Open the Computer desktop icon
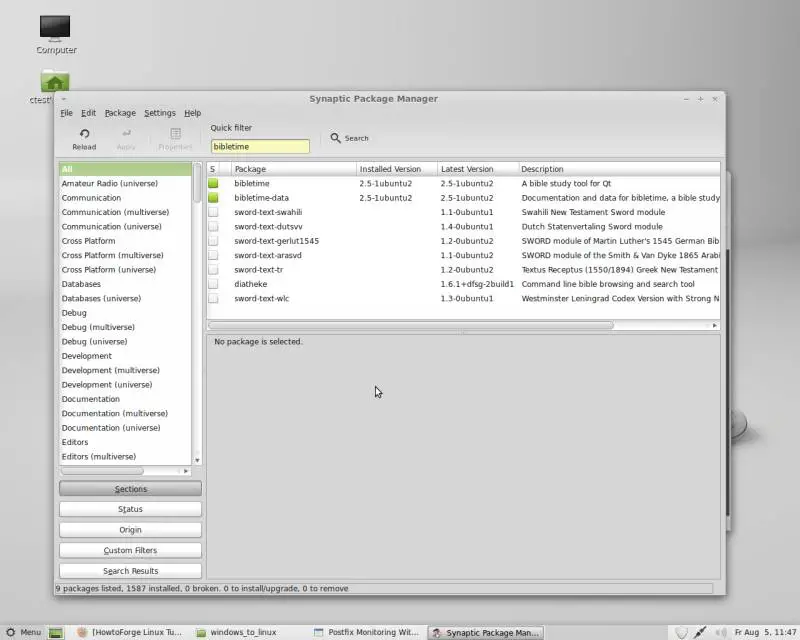The height and width of the screenshot is (640, 800). coord(55,28)
